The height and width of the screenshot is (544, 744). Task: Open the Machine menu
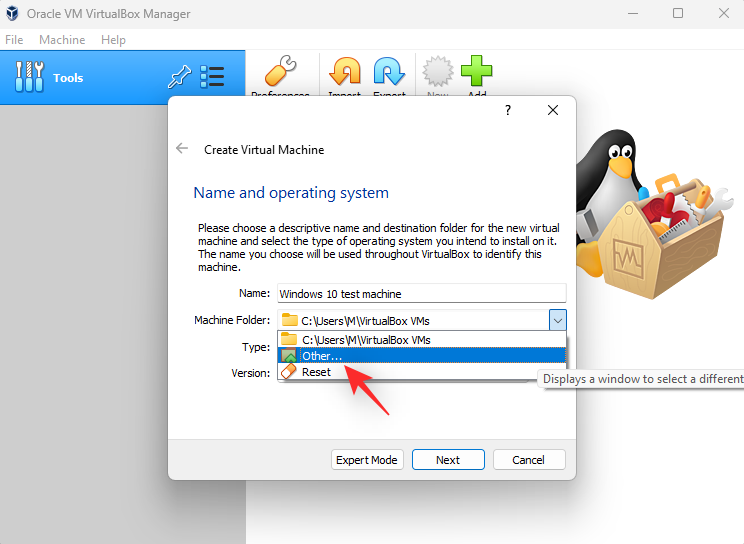point(62,40)
